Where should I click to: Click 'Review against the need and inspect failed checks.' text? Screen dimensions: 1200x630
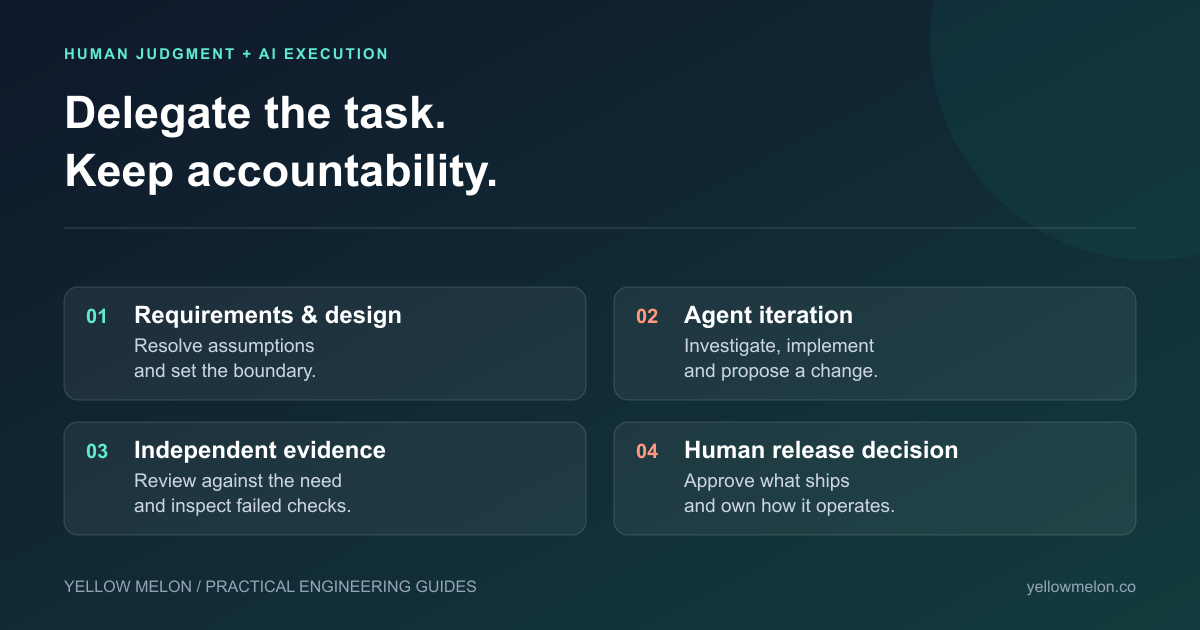243,493
